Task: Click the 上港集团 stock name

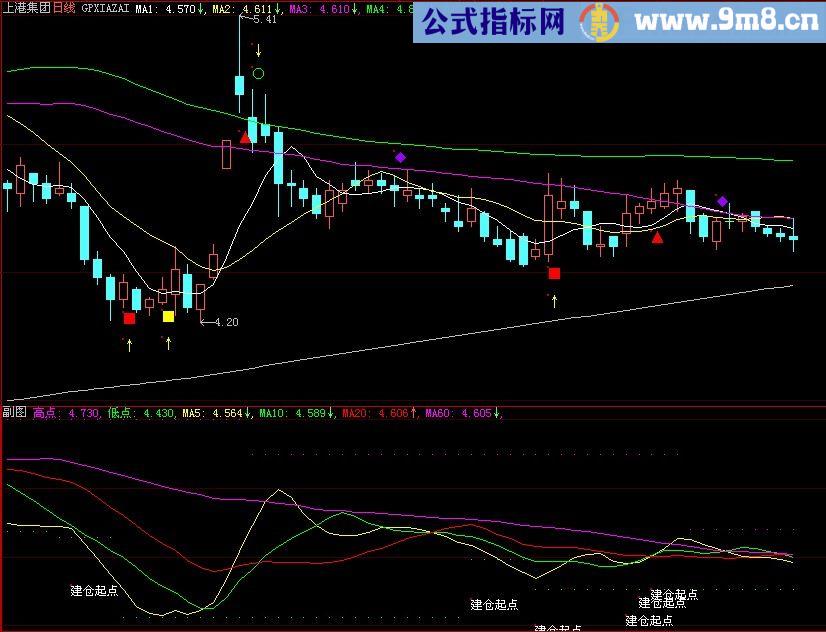Action: click(26, 8)
